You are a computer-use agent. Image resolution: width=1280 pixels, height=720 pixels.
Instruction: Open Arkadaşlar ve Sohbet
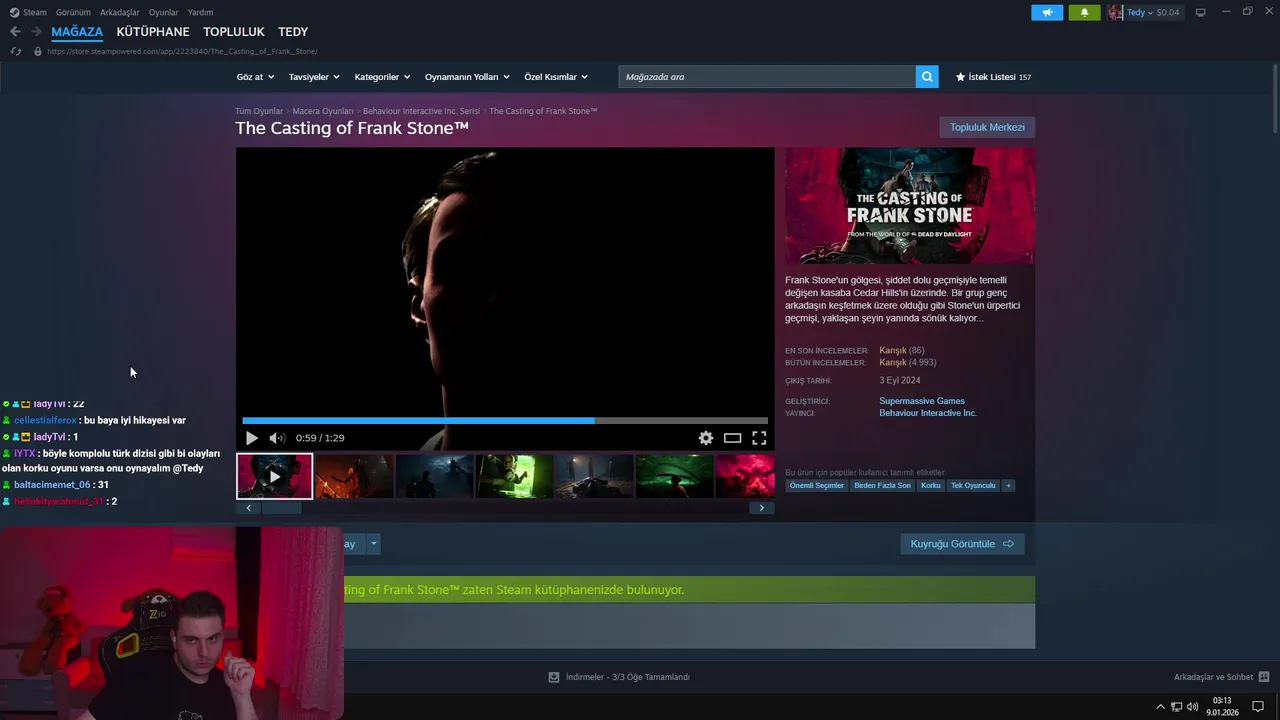(x=1213, y=677)
